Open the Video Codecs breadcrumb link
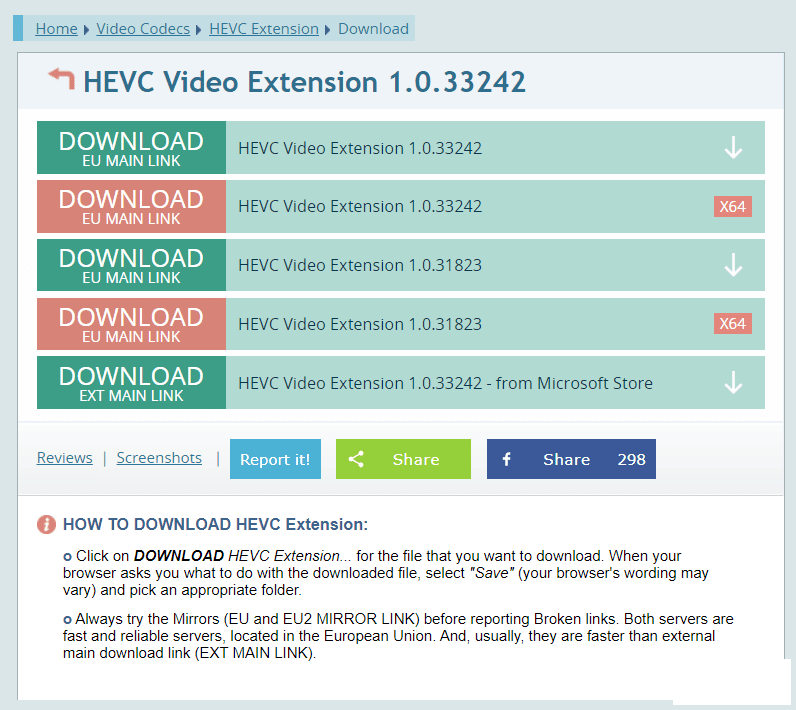This screenshot has height=710, width=796. 143,29
